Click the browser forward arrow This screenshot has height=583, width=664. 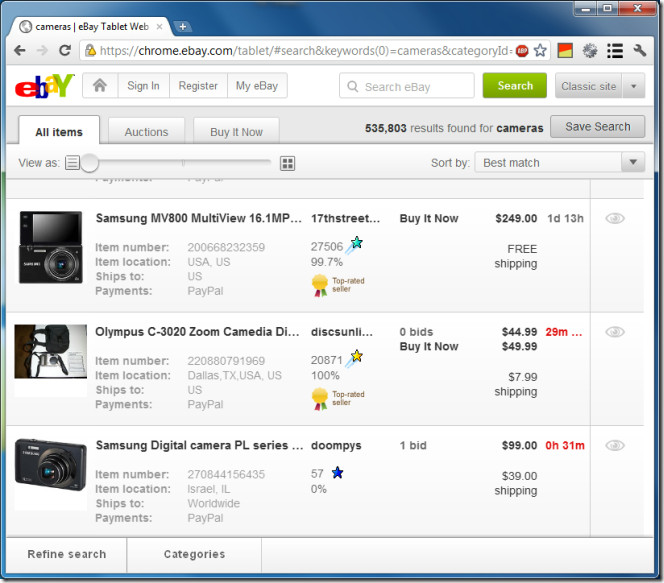coord(42,51)
